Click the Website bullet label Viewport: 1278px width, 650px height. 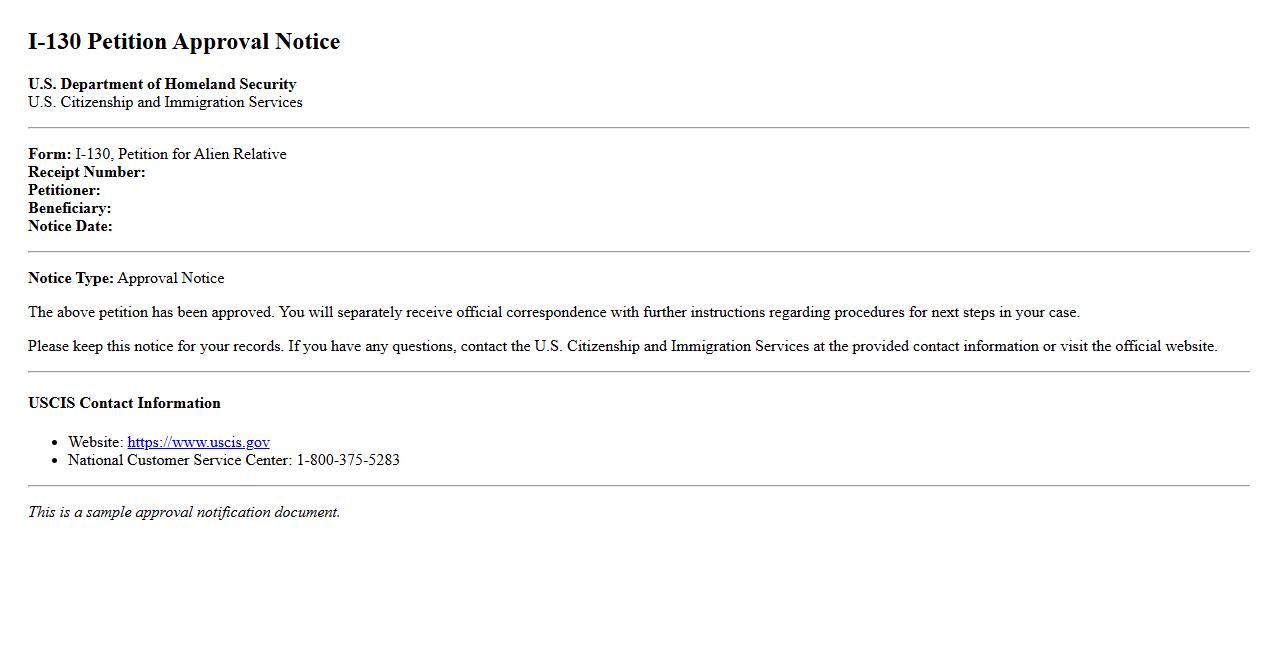tap(95, 442)
